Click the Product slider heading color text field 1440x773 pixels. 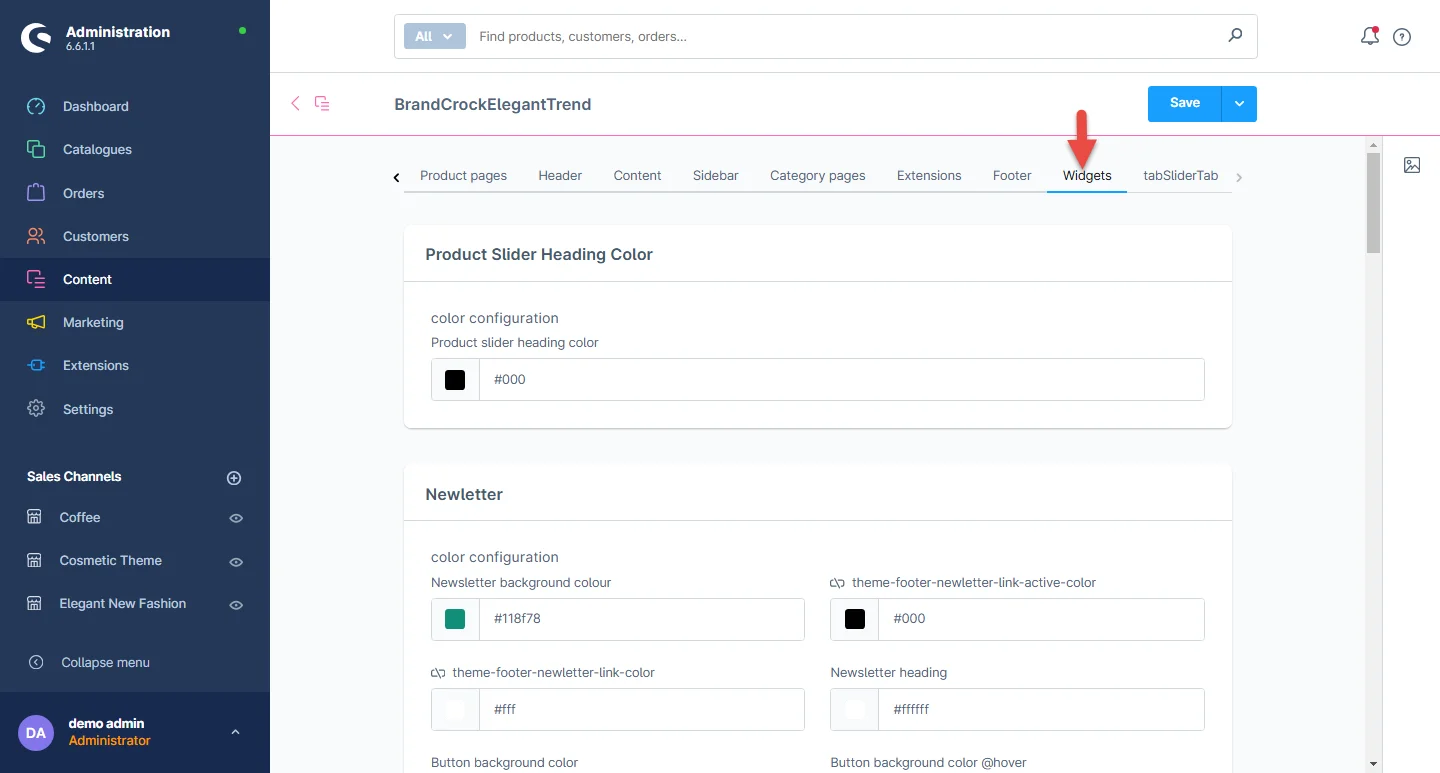pos(840,380)
